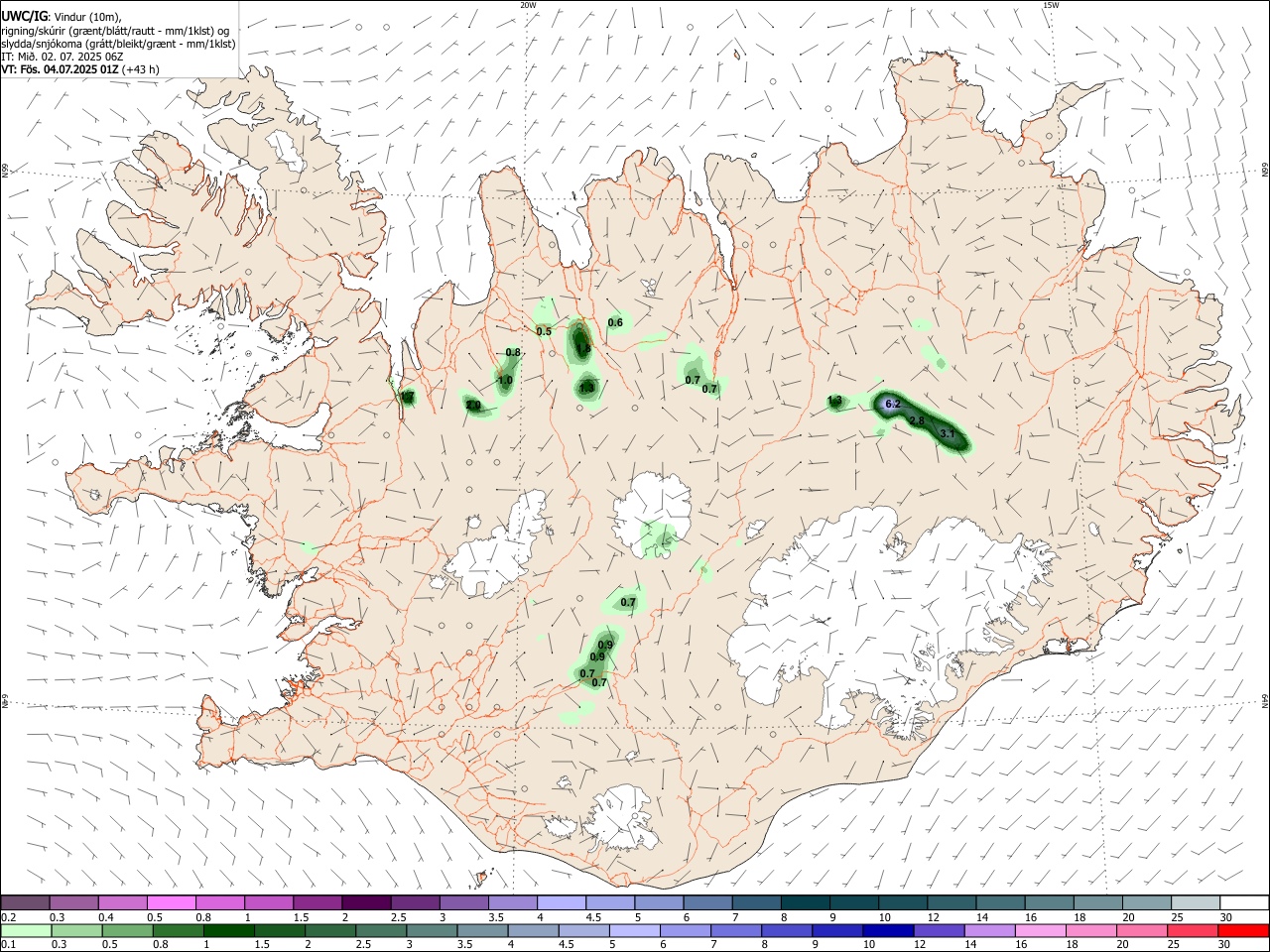Image resolution: width=1270 pixels, height=952 pixels.
Task: Click the 0.5 value label on the map
Action: point(544,331)
